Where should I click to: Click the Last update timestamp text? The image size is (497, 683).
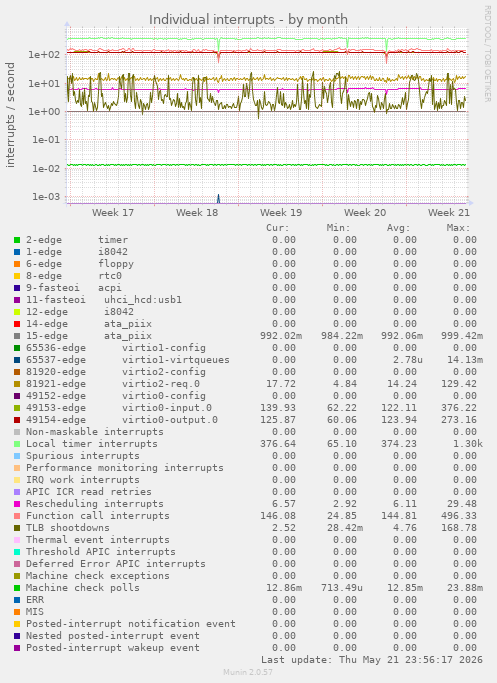[x=372, y=660]
